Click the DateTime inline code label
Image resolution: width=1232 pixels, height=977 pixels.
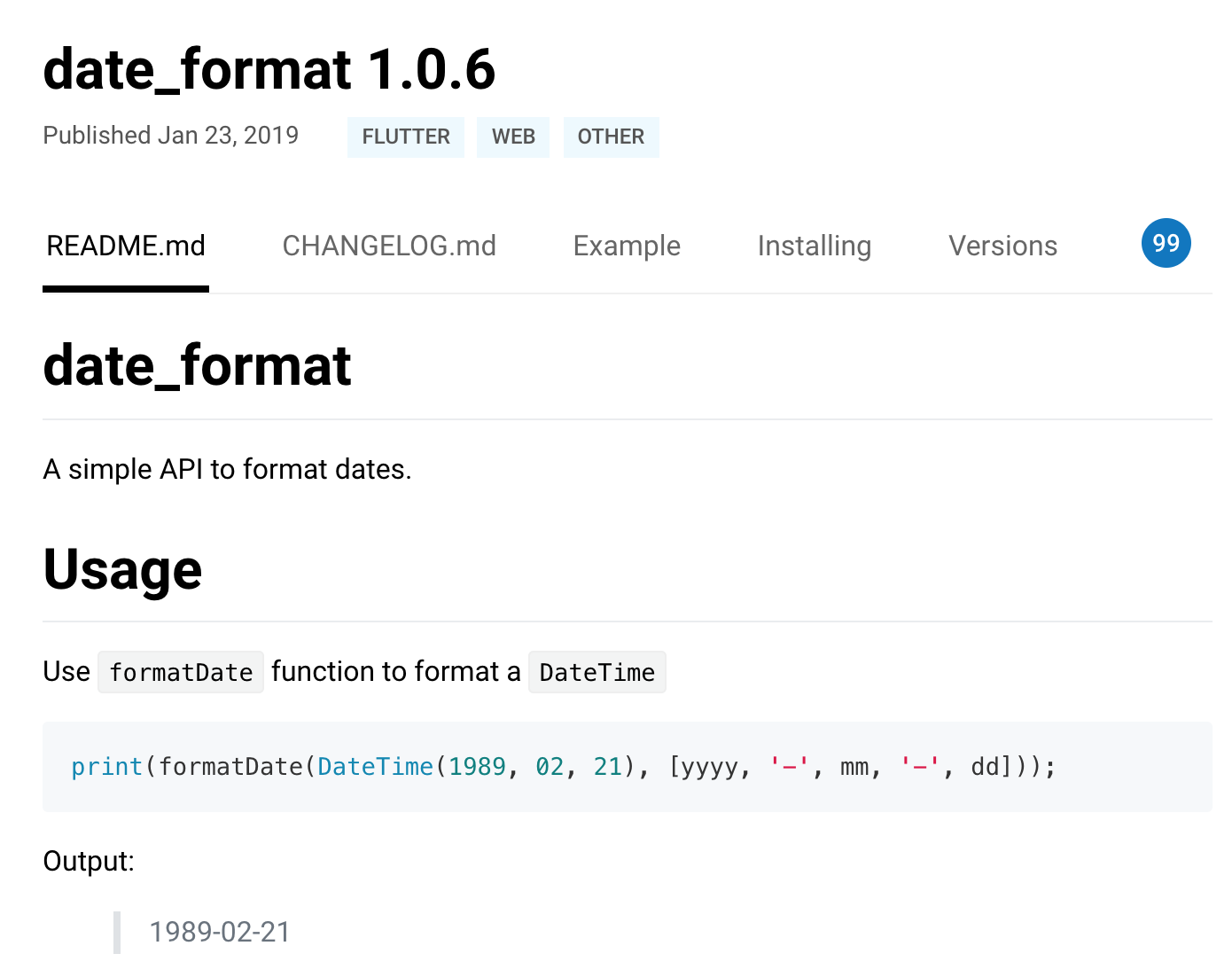[x=597, y=672]
